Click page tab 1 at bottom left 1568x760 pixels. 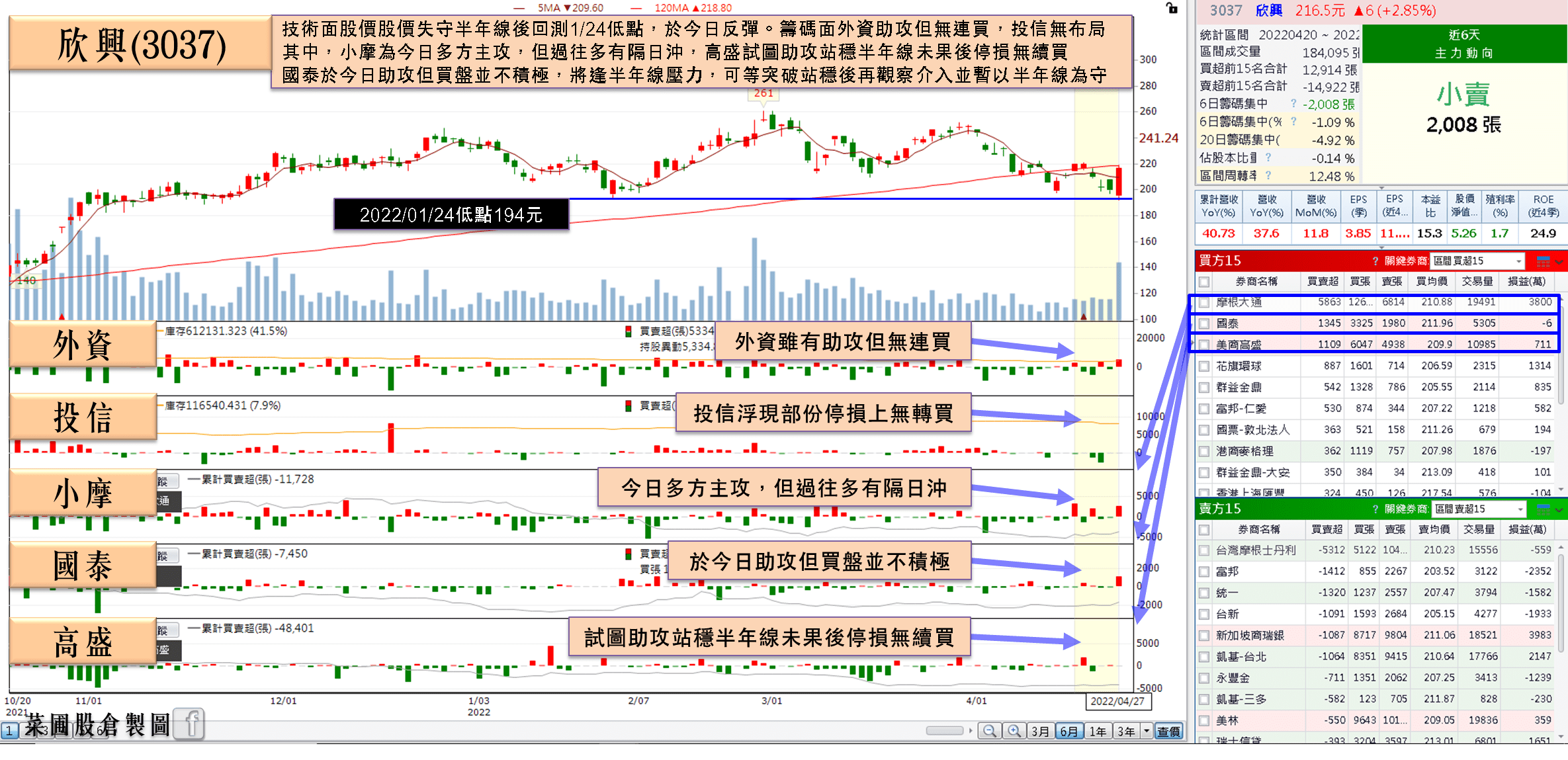pyautogui.click(x=10, y=731)
